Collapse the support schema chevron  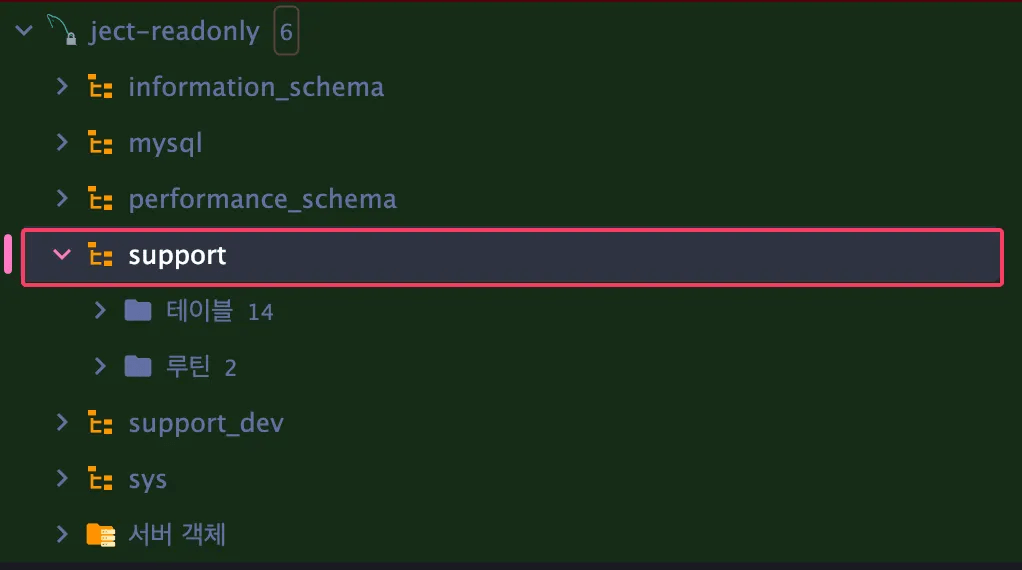62,255
